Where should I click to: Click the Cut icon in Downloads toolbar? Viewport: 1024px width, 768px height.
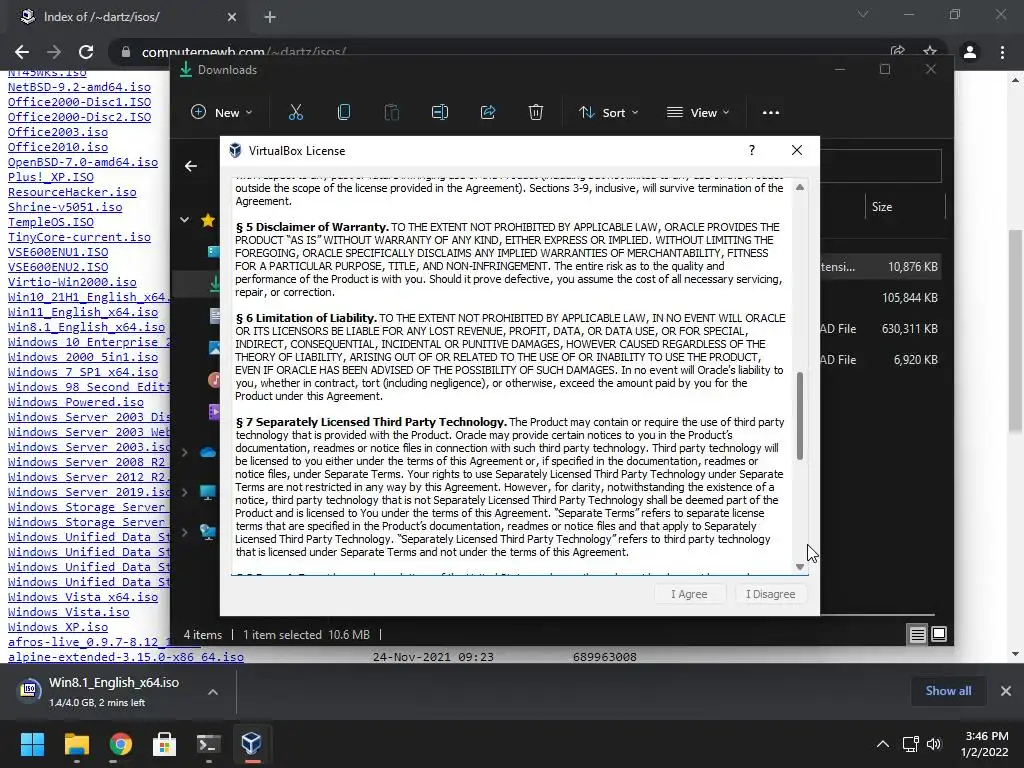click(296, 112)
